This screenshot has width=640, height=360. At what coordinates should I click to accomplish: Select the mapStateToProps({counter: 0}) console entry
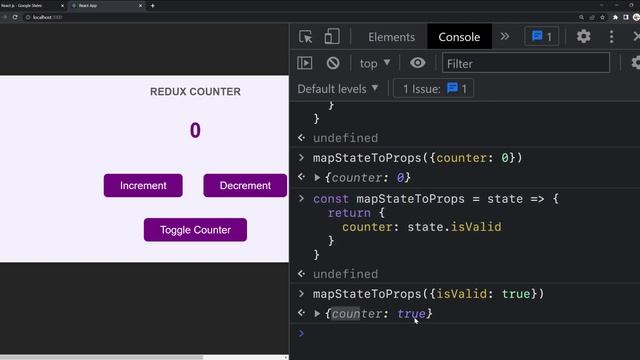tap(417, 158)
